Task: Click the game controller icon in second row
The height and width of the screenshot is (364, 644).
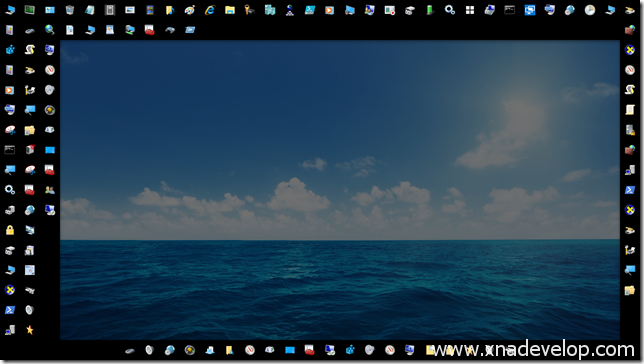Action: [x=170, y=30]
